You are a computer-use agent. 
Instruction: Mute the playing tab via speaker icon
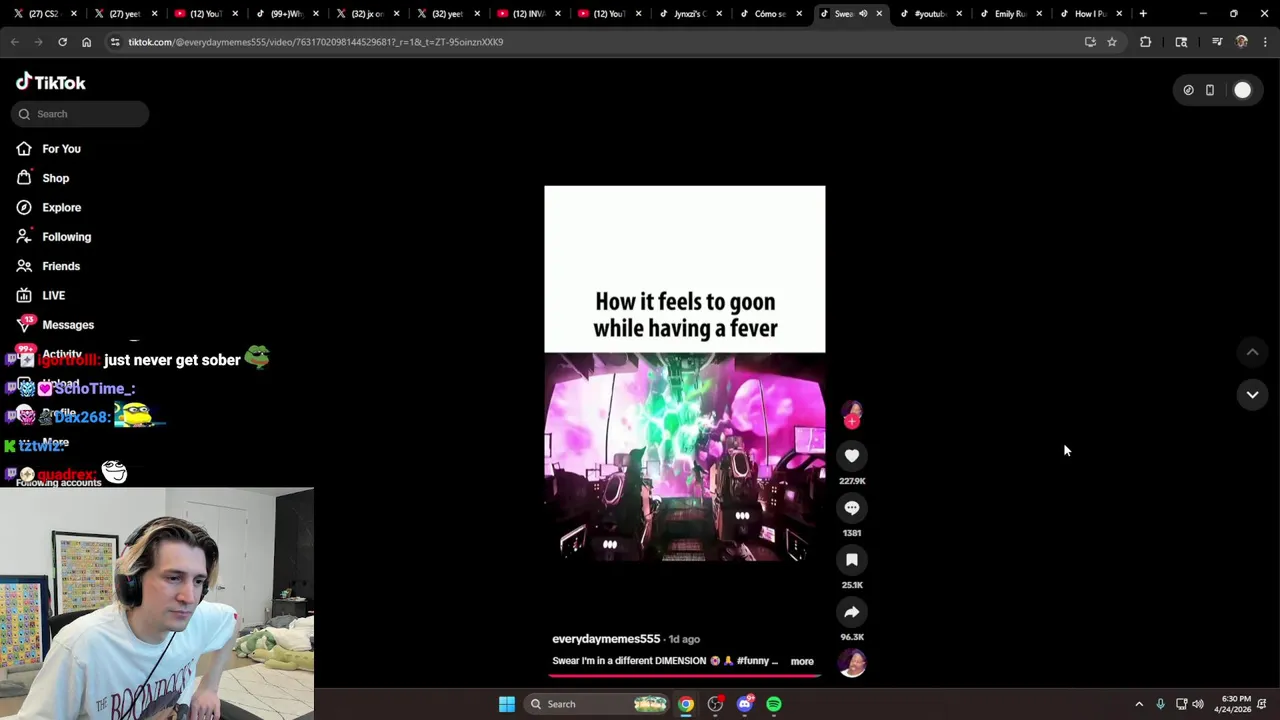pos(863,14)
